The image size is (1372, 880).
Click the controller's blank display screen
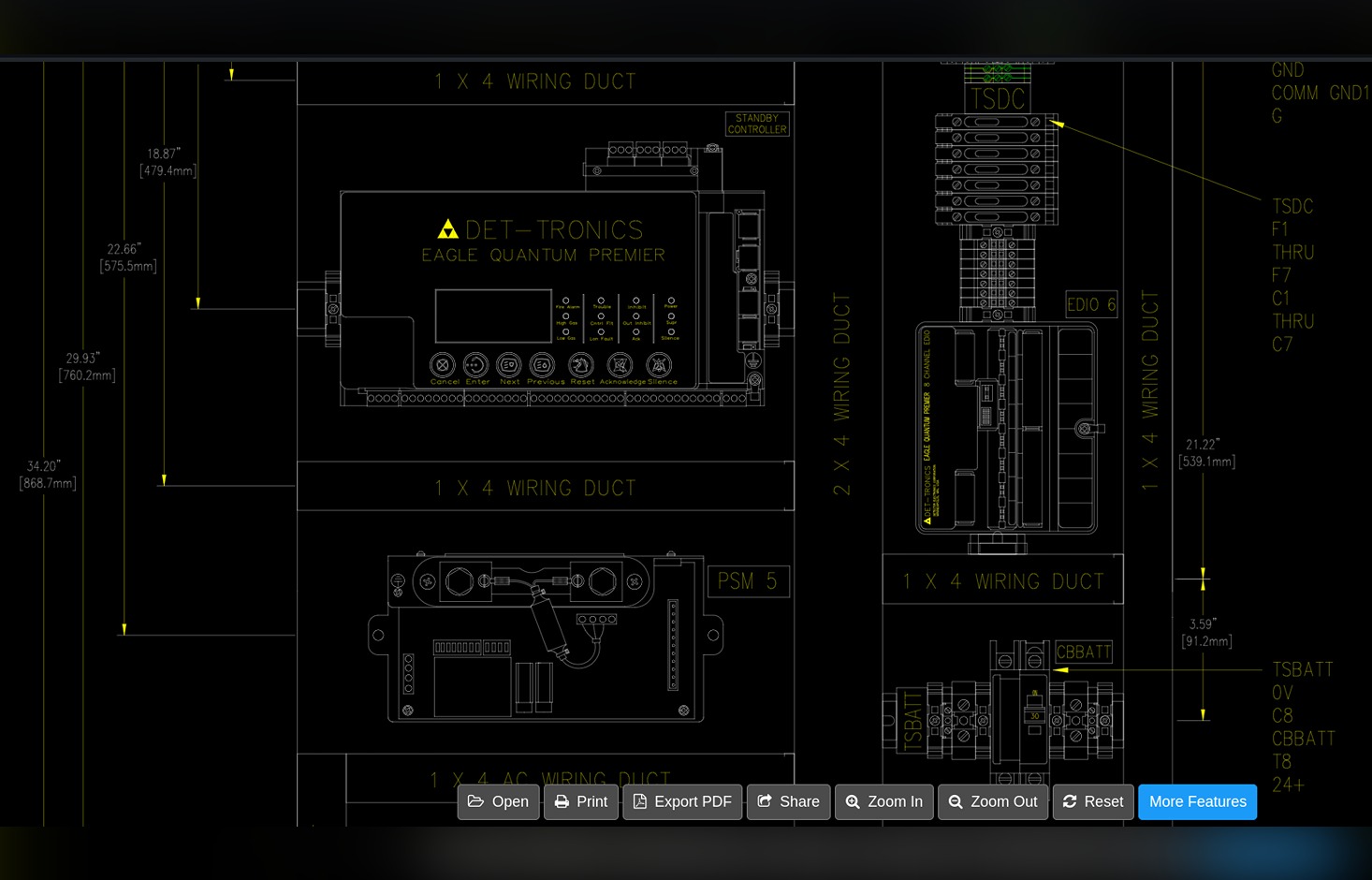(x=493, y=316)
